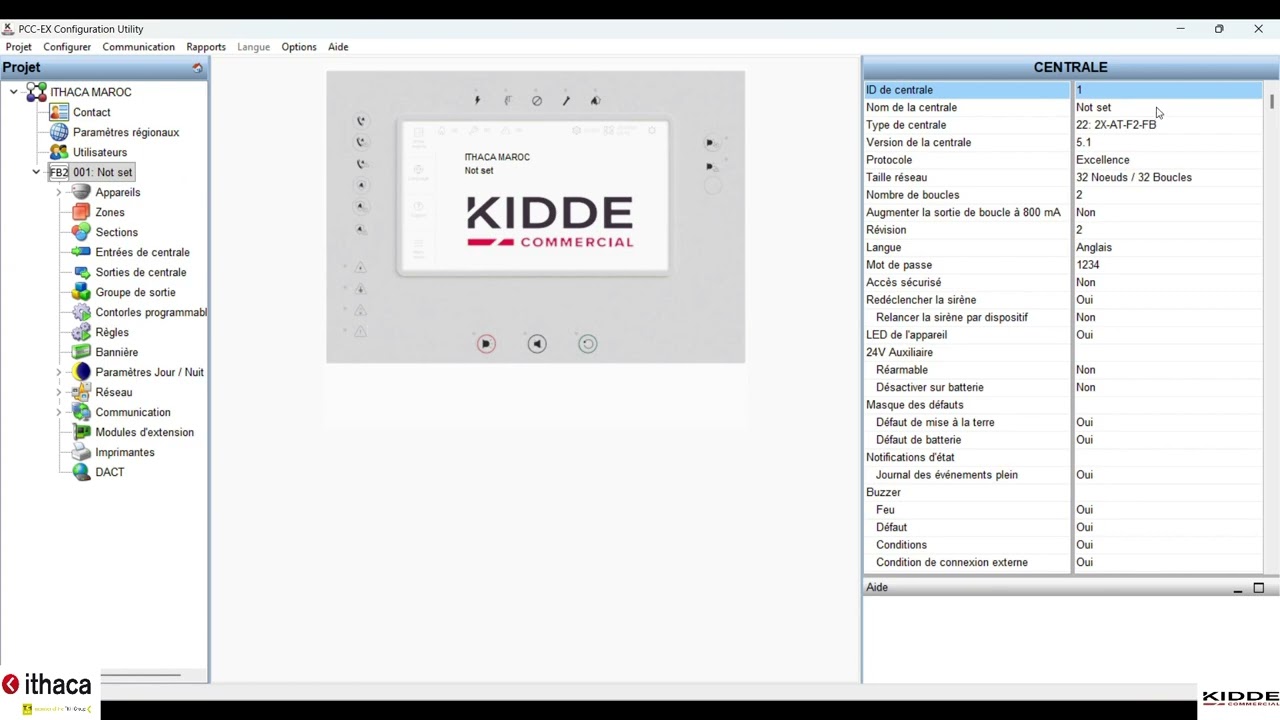The height and width of the screenshot is (720, 1280).
Task: Click the Appareils detector icon
Action: [x=81, y=192]
